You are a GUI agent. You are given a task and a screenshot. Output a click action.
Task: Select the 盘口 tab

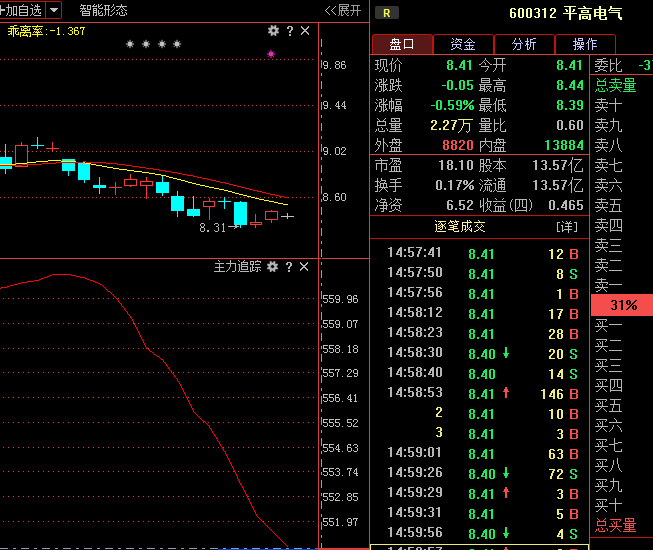[x=402, y=44]
